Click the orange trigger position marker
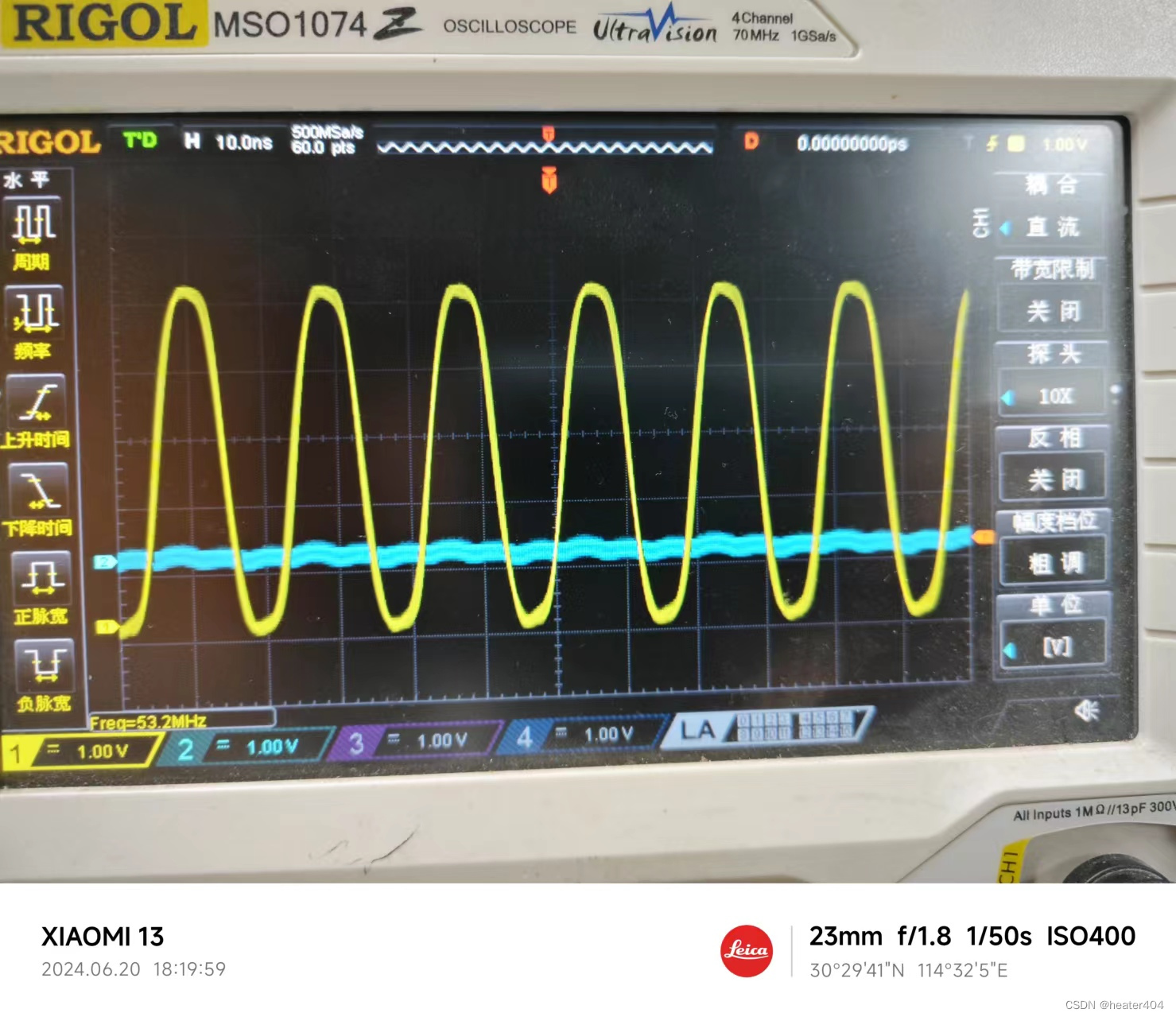The image size is (1176, 1017). point(549,180)
